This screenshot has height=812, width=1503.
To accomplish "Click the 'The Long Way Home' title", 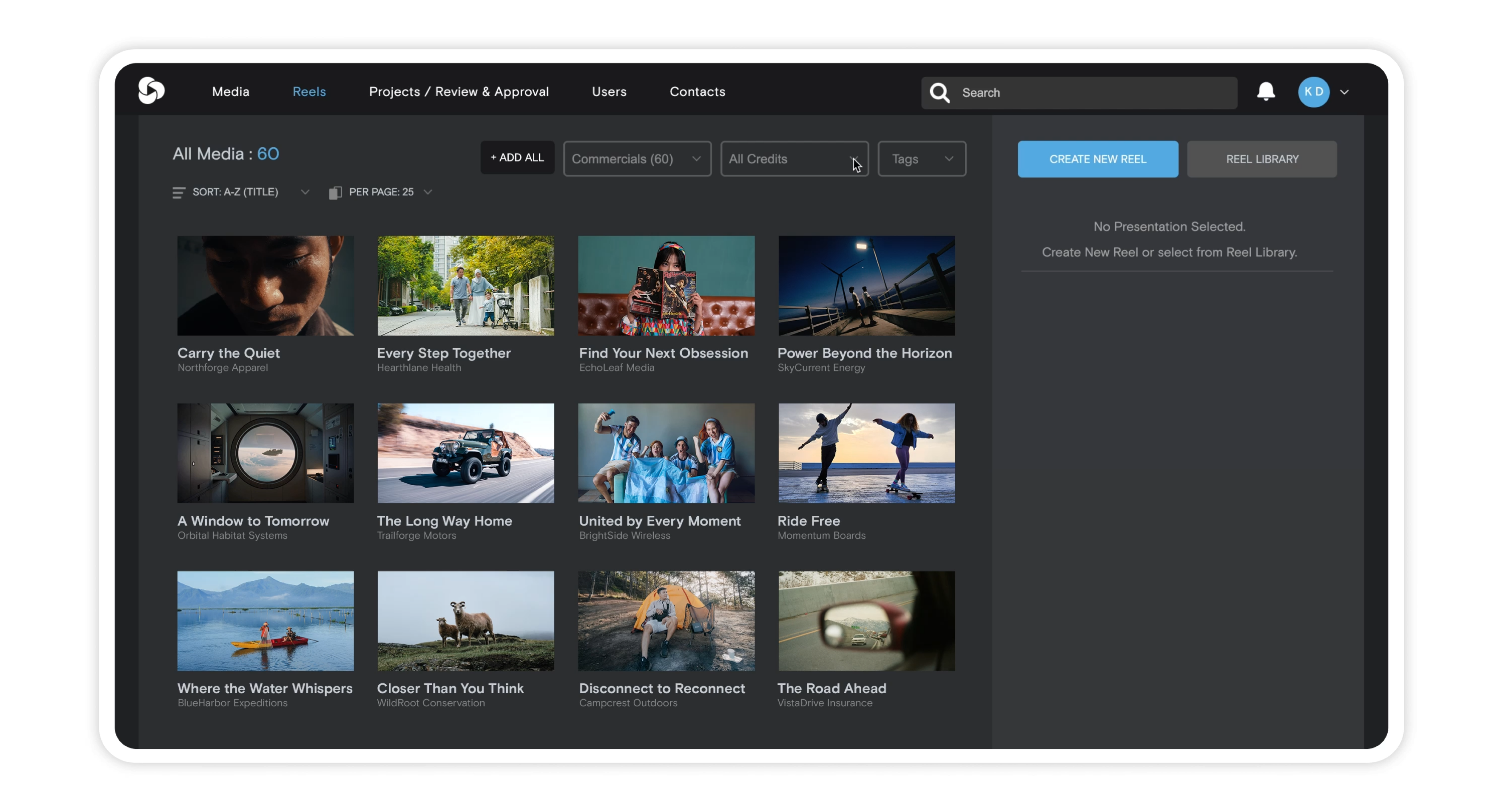I will (445, 521).
